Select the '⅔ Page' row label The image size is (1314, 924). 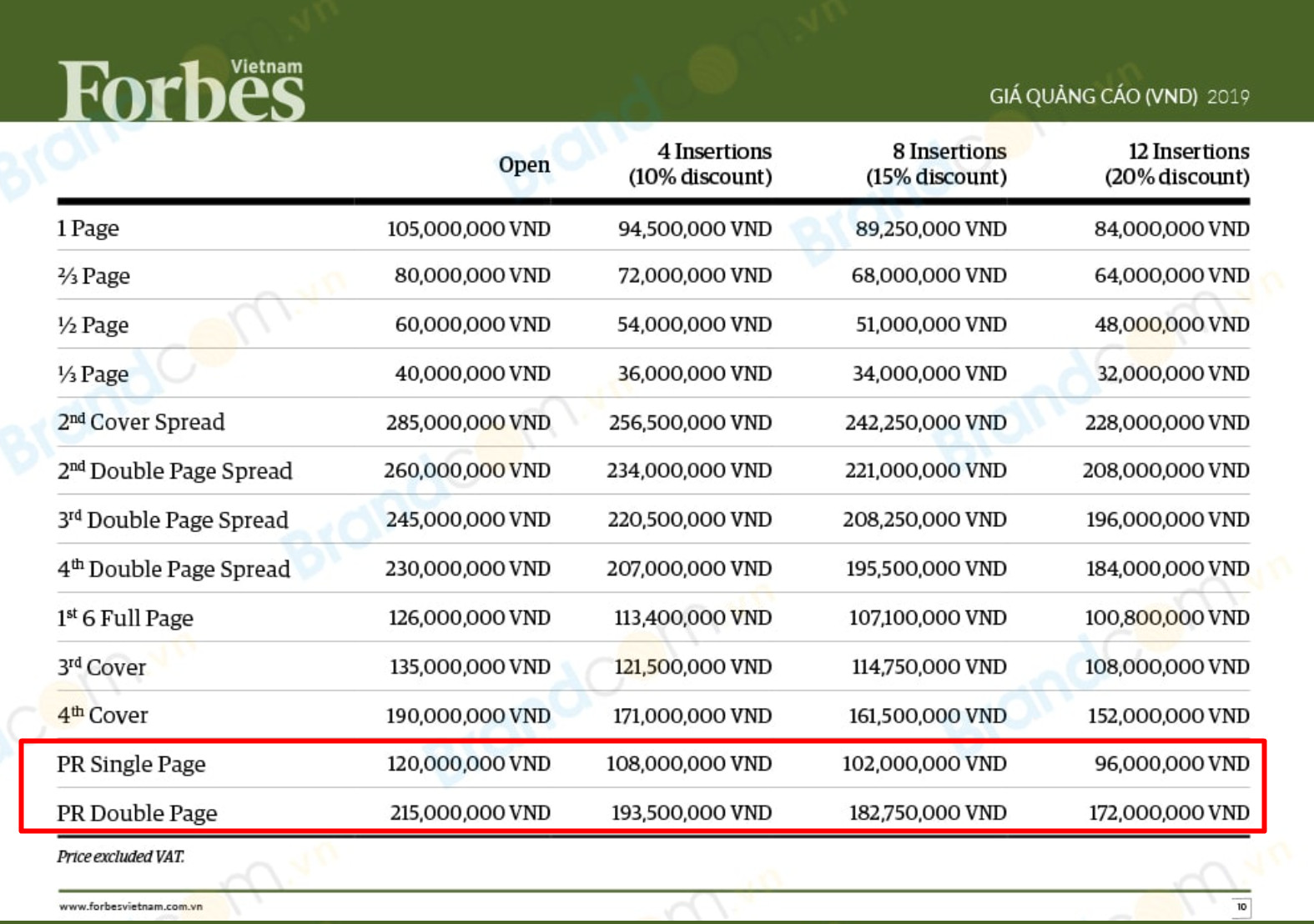[x=93, y=276]
